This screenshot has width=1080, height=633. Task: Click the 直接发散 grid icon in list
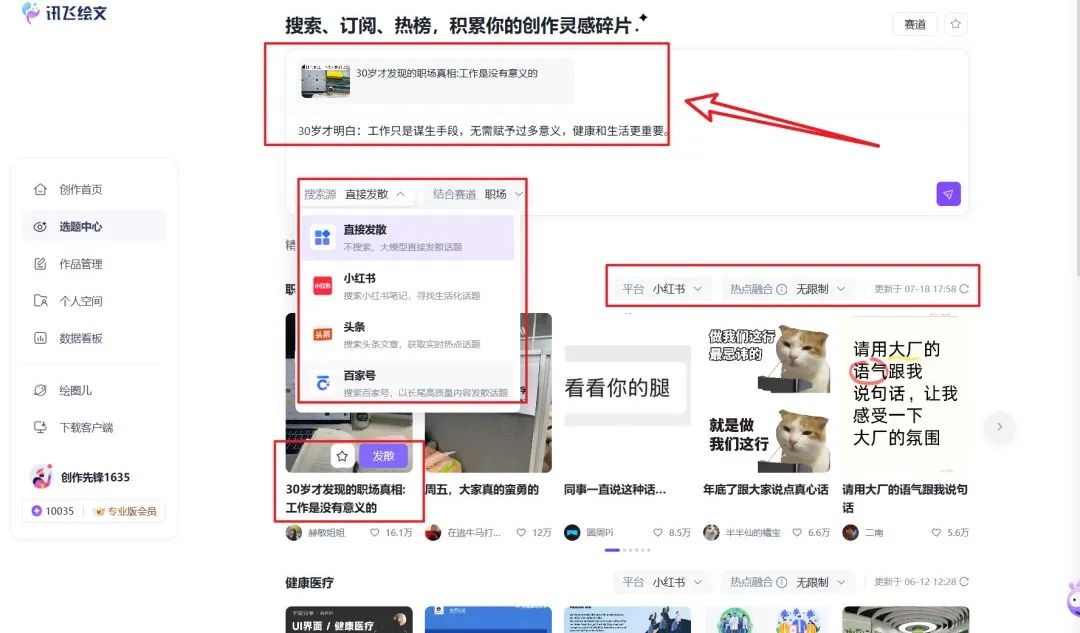point(322,238)
